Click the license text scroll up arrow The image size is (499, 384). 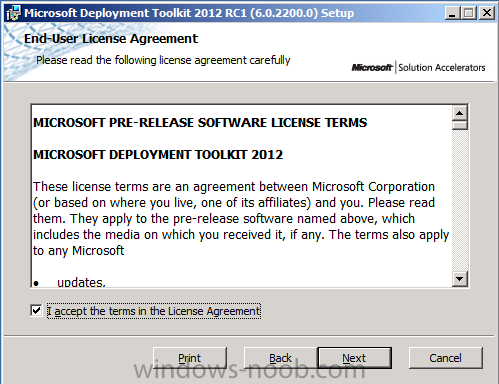[460, 114]
